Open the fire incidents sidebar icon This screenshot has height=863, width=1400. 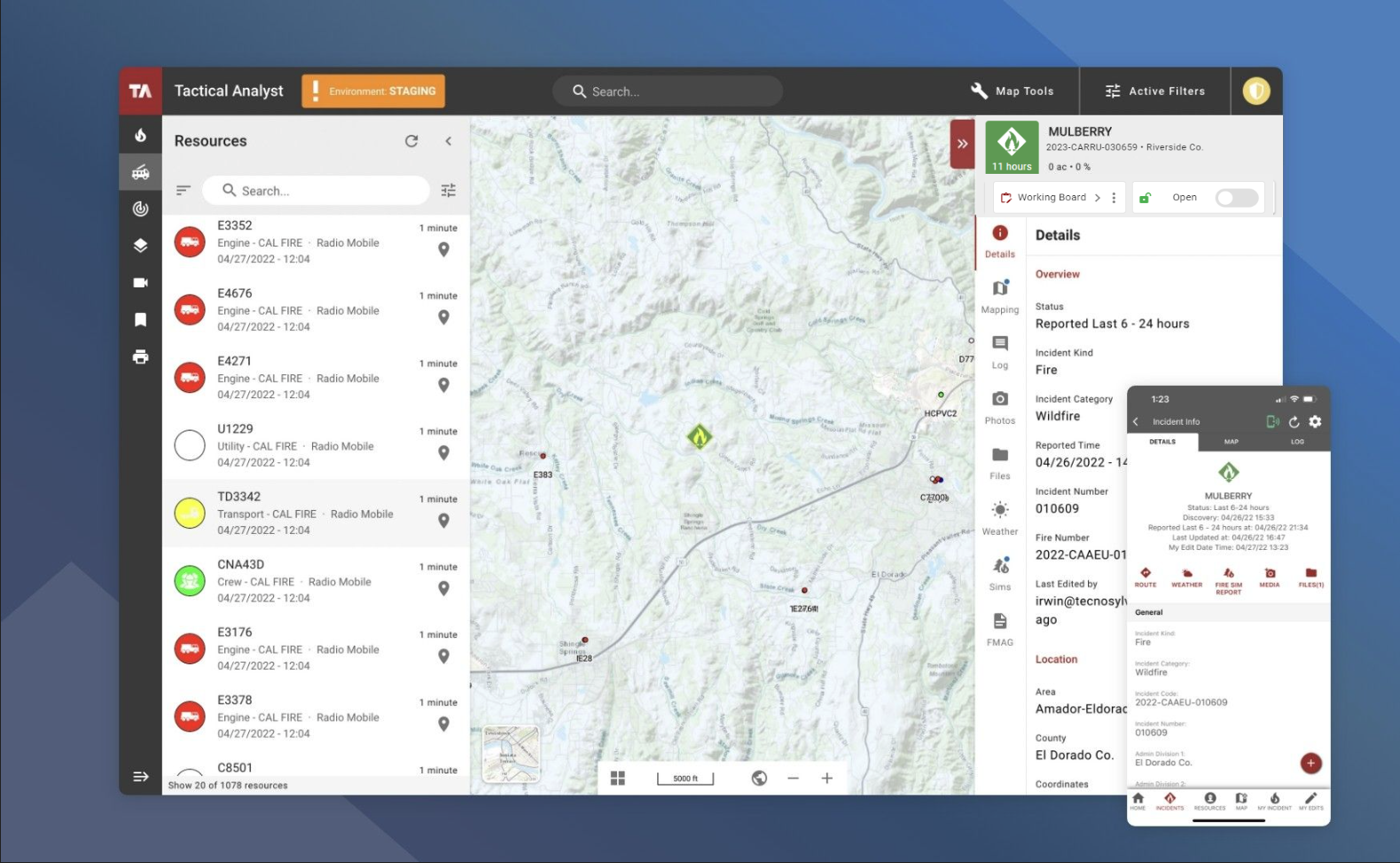click(x=140, y=136)
